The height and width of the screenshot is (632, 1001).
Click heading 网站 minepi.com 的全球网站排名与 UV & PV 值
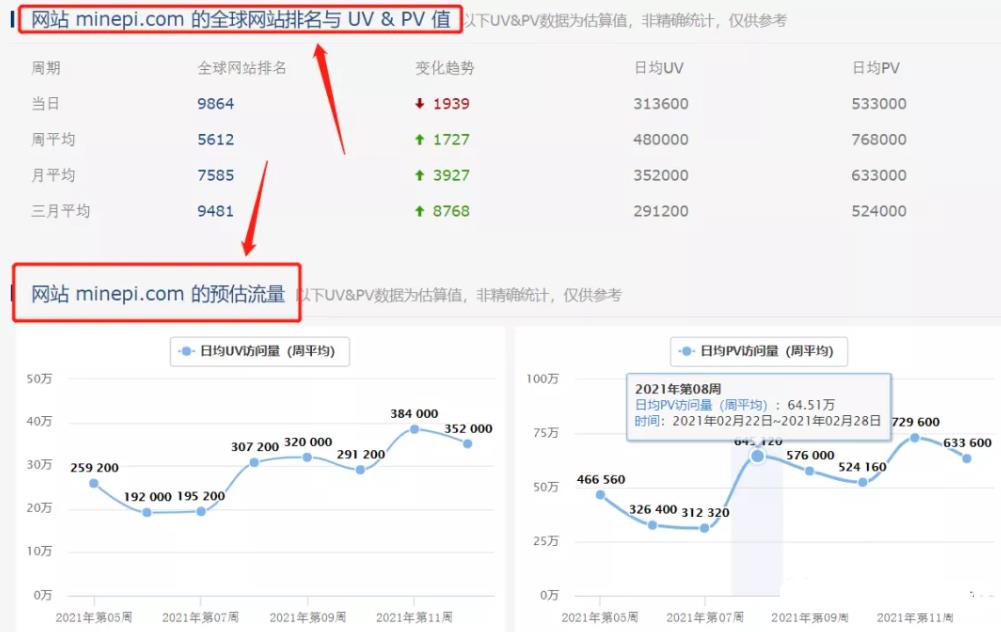pyautogui.click(x=241, y=19)
